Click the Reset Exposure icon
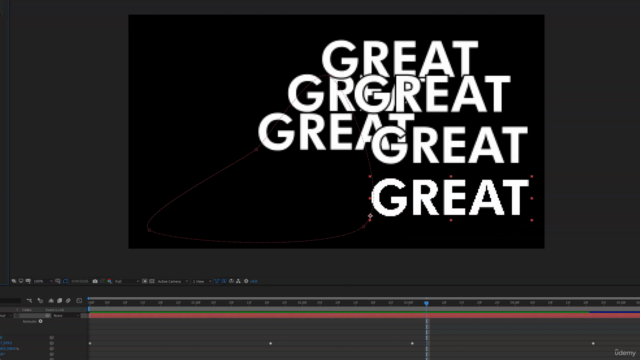 (x=246, y=281)
